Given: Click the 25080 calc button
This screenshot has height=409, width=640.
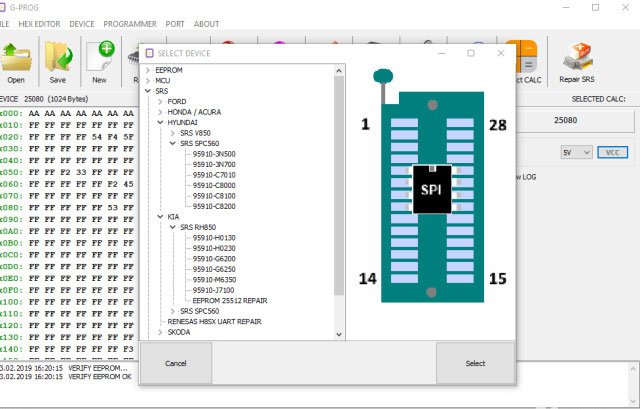Looking at the screenshot, I should [565, 120].
